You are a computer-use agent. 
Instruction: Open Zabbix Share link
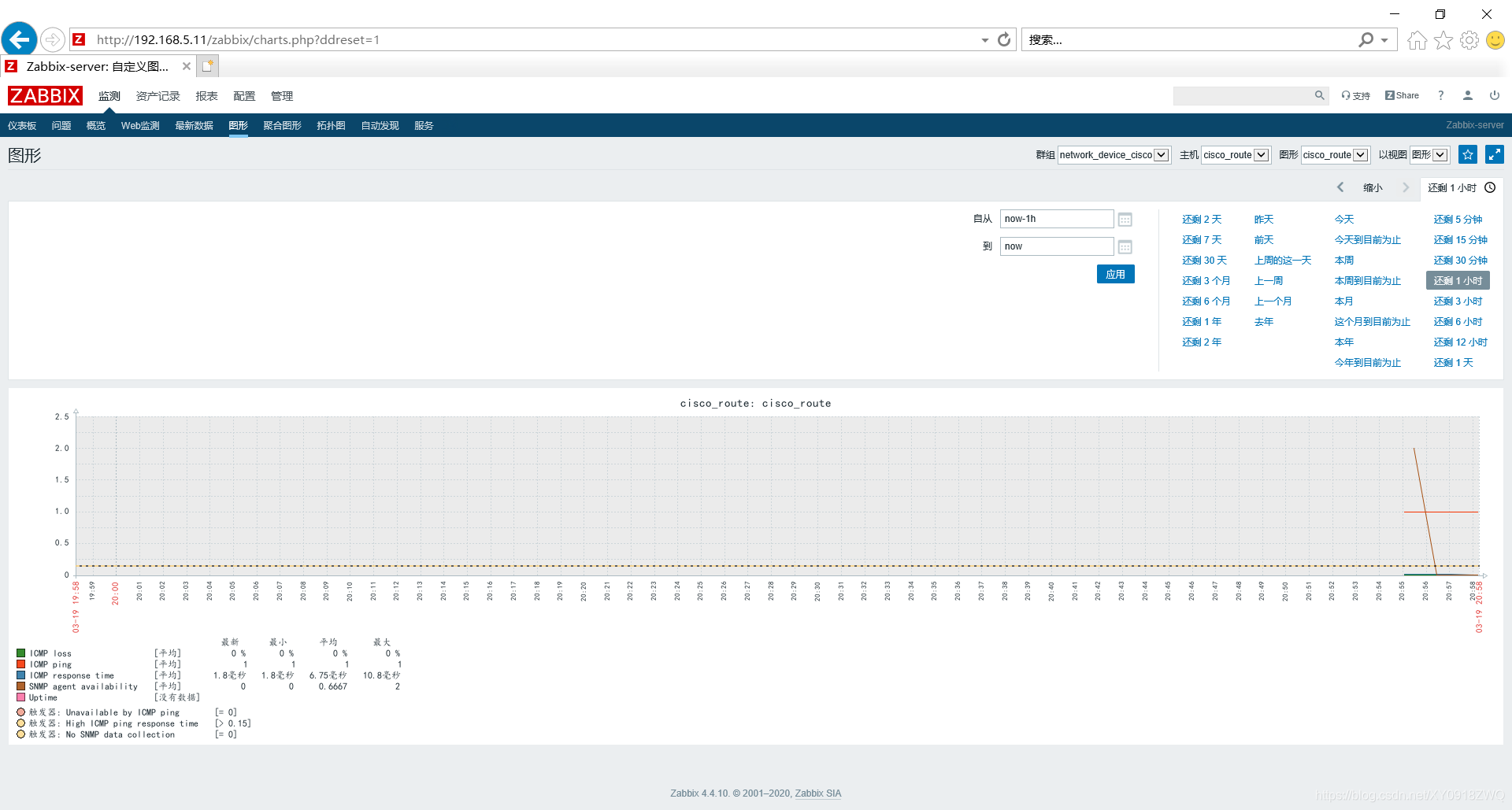[x=1402, y=95]
